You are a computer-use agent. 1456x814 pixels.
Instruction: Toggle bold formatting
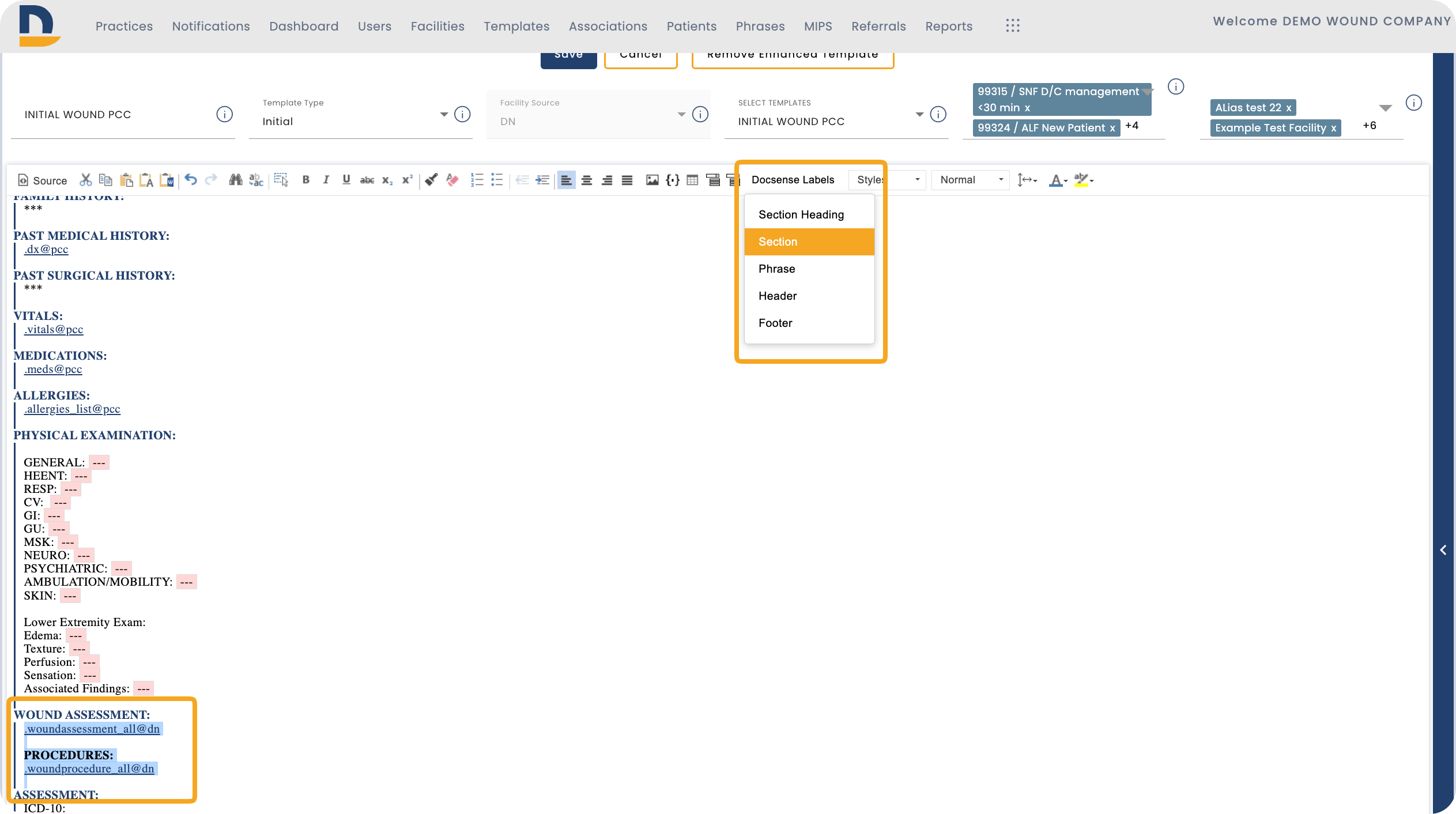click(x=306, y=180)
